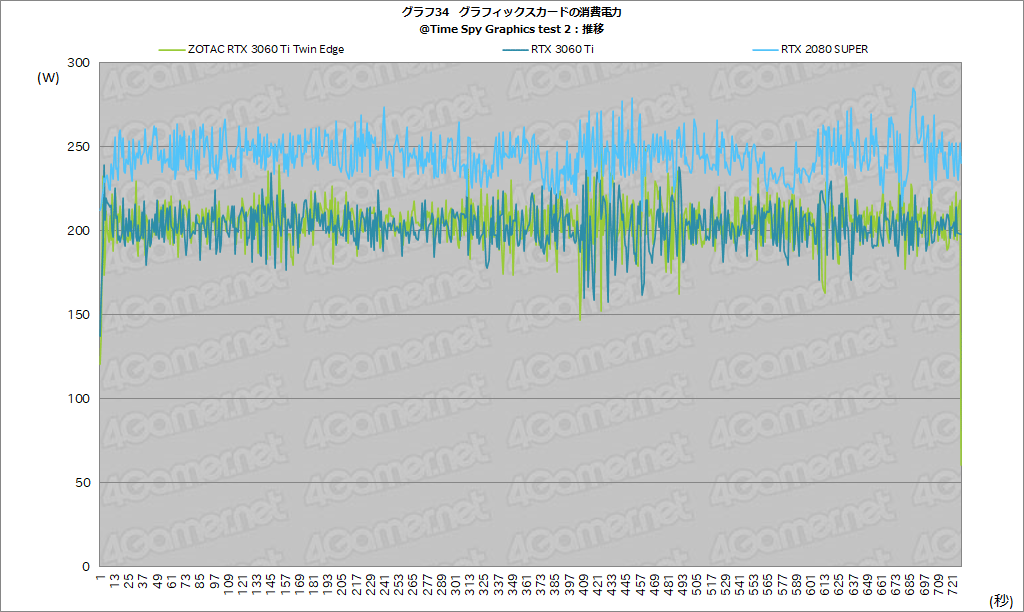The height and width of the screenshot is (612, 1024).
Task: Click the y-axis value '0'
Action: click(86, 567)
